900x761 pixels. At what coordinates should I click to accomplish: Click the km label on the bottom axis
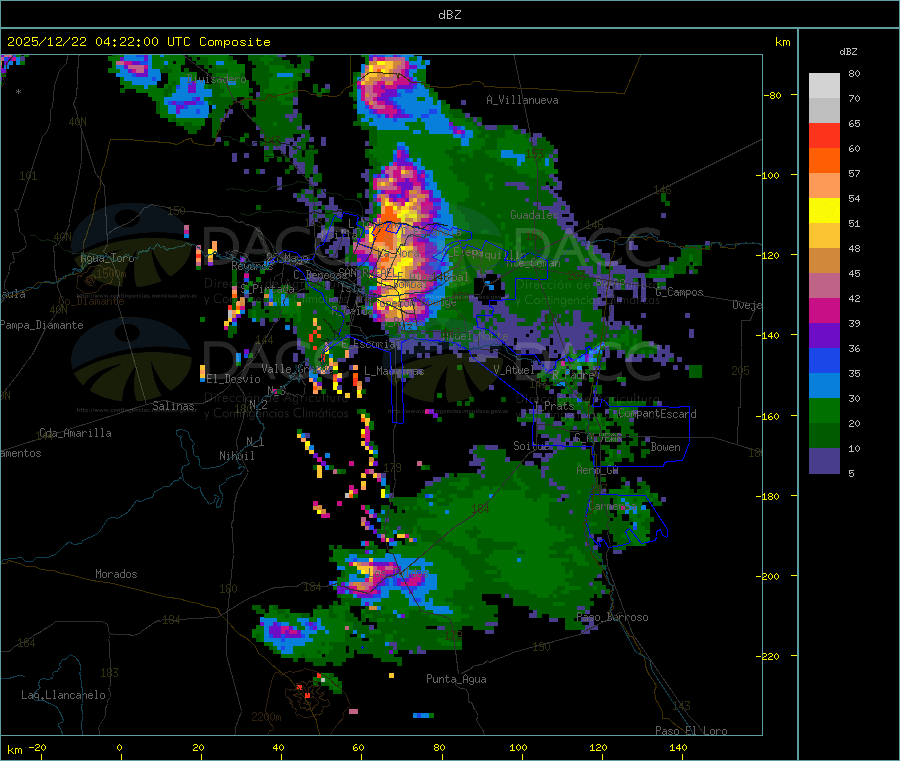click(x=14, y=750)
